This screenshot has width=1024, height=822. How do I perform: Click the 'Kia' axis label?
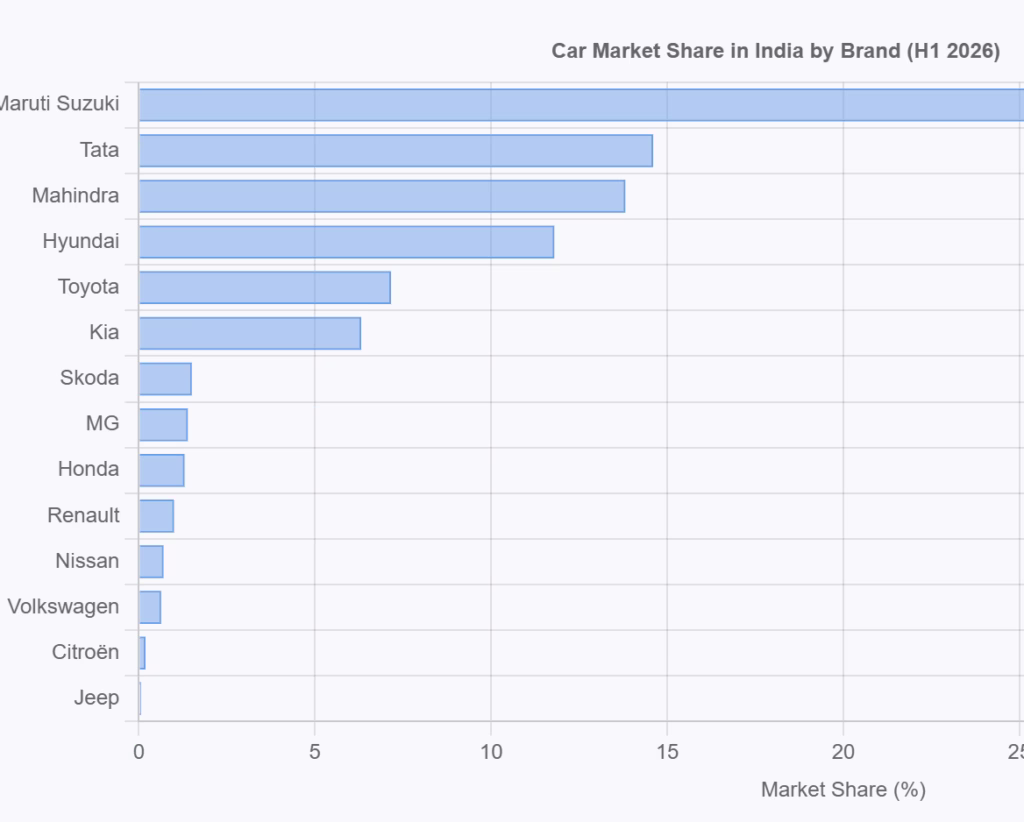coord(104,332)
